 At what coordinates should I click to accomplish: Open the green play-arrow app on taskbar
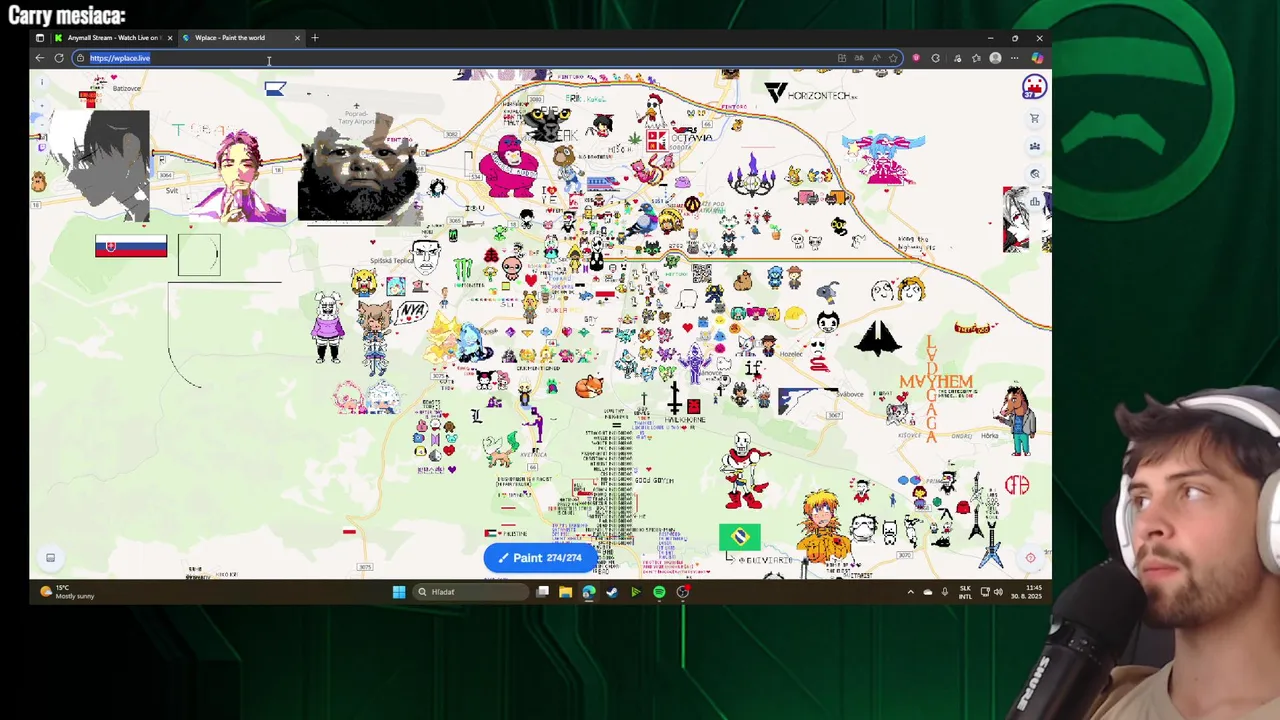coord(635,592)
